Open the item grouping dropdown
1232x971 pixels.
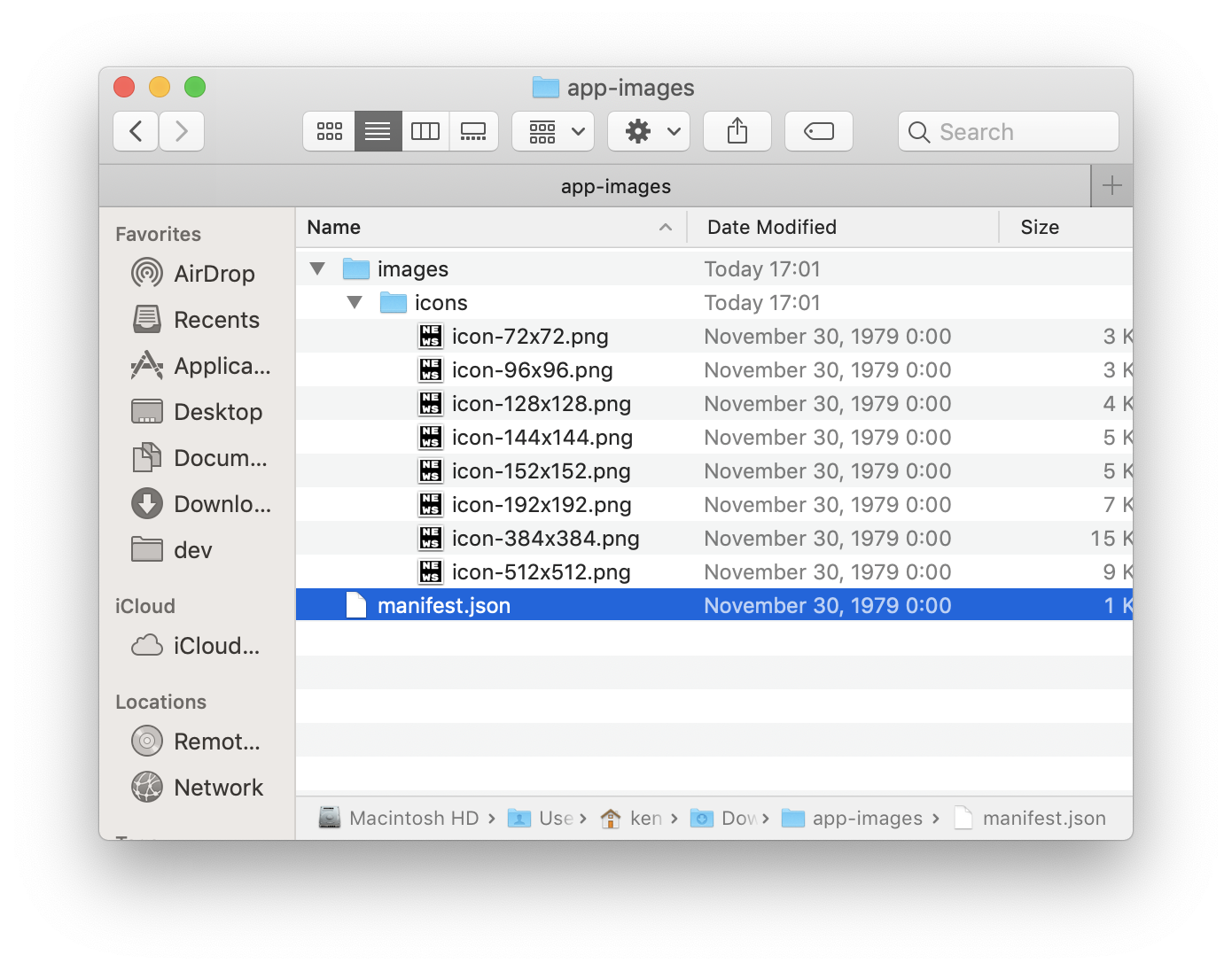552,130
